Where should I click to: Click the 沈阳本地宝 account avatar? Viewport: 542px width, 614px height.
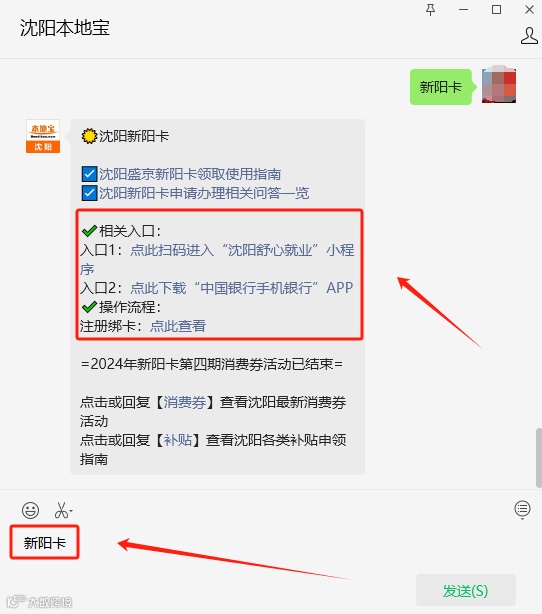[43, 136]
